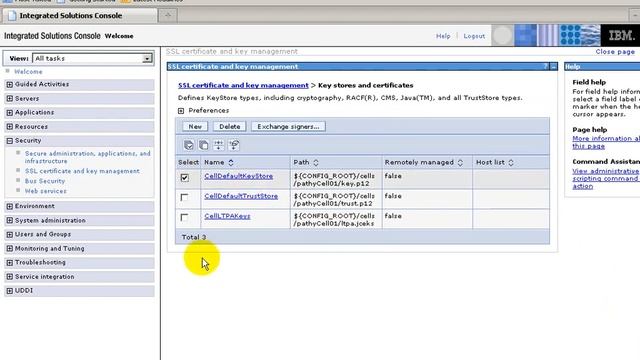640x360 pixels.
Task: Open a new browser tab with plus
Action: [x=168, y=16]
